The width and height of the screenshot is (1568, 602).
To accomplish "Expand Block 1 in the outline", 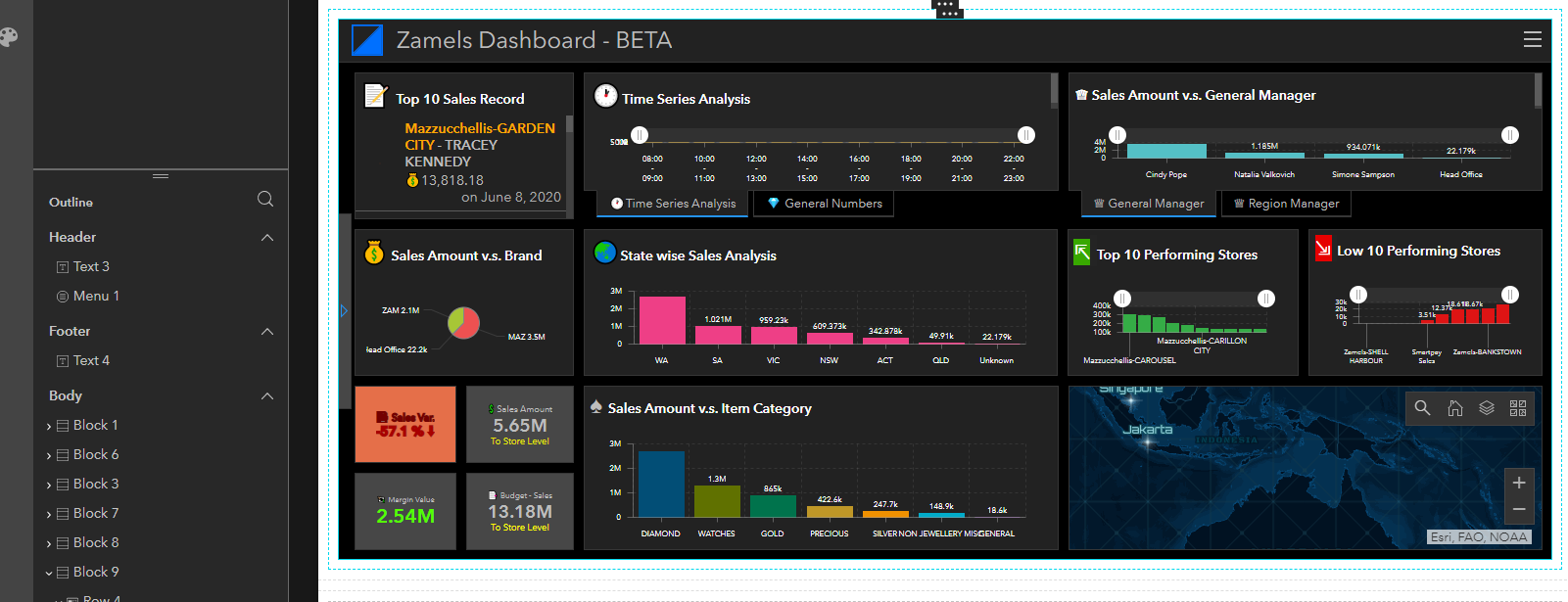I will [49, 426].
